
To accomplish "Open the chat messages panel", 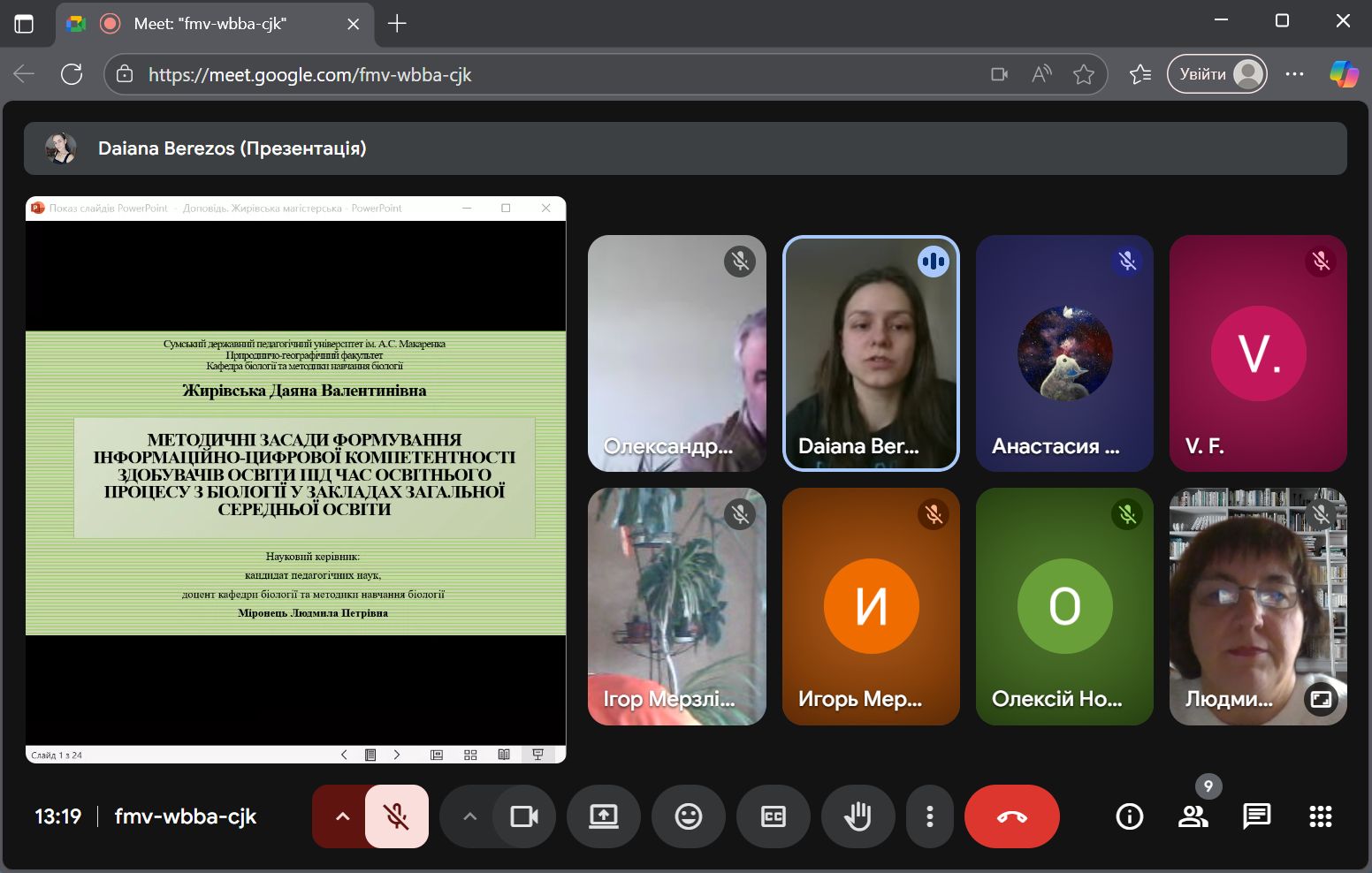I will click(1256, 816).
